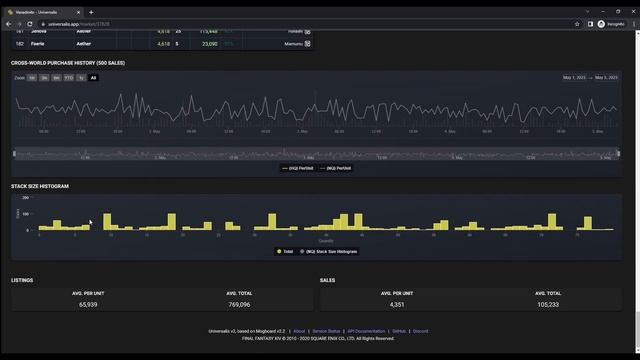Select the Universalis browser tab
This screenshot has width=640, height=360.
43,12
